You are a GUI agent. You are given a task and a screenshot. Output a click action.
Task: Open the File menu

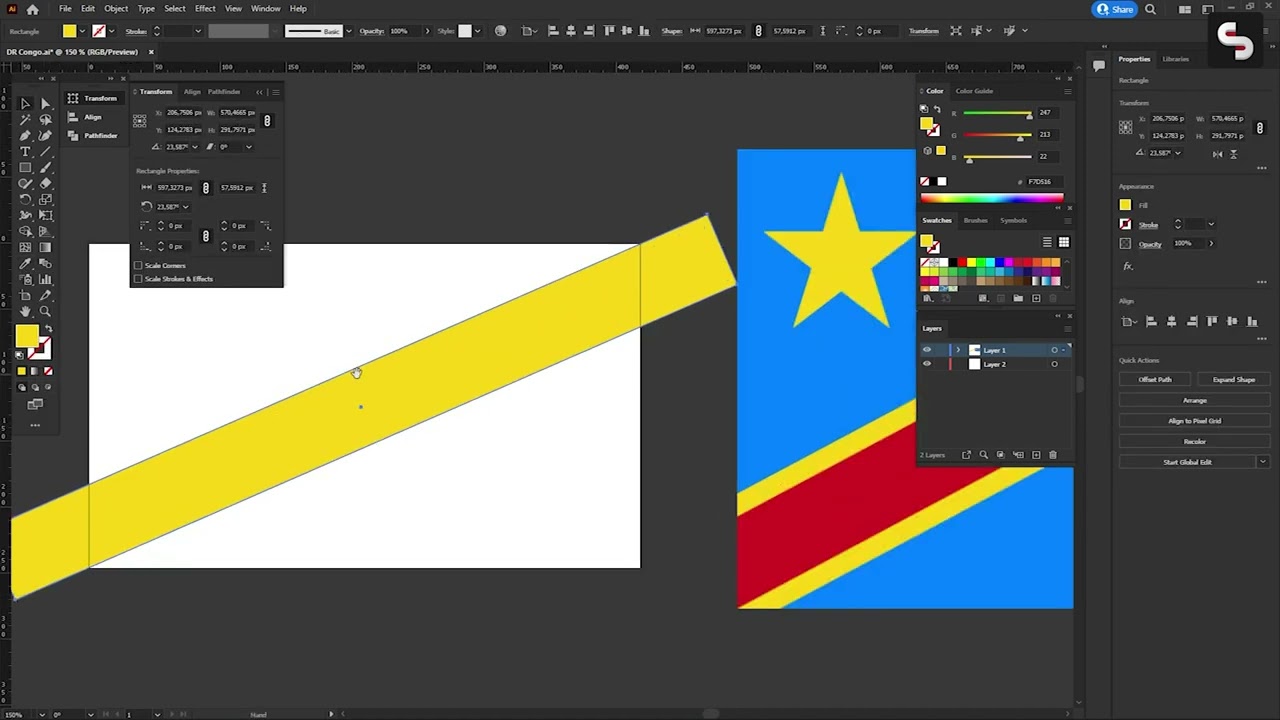65,9
